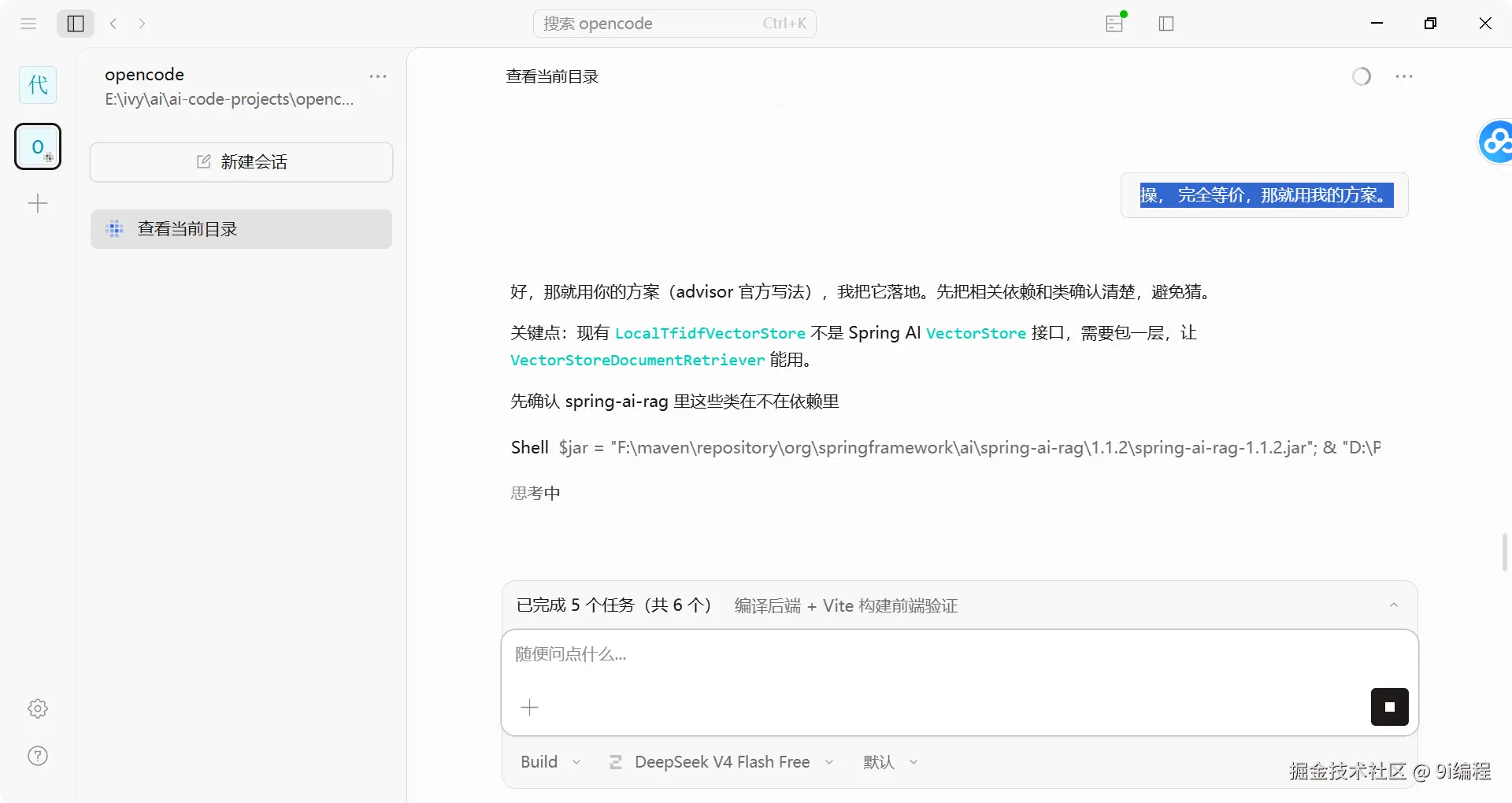Click the floating blue assistant icon
Image resolution: width=1512 pixels, height=803 pixels.
[1495, 142]
